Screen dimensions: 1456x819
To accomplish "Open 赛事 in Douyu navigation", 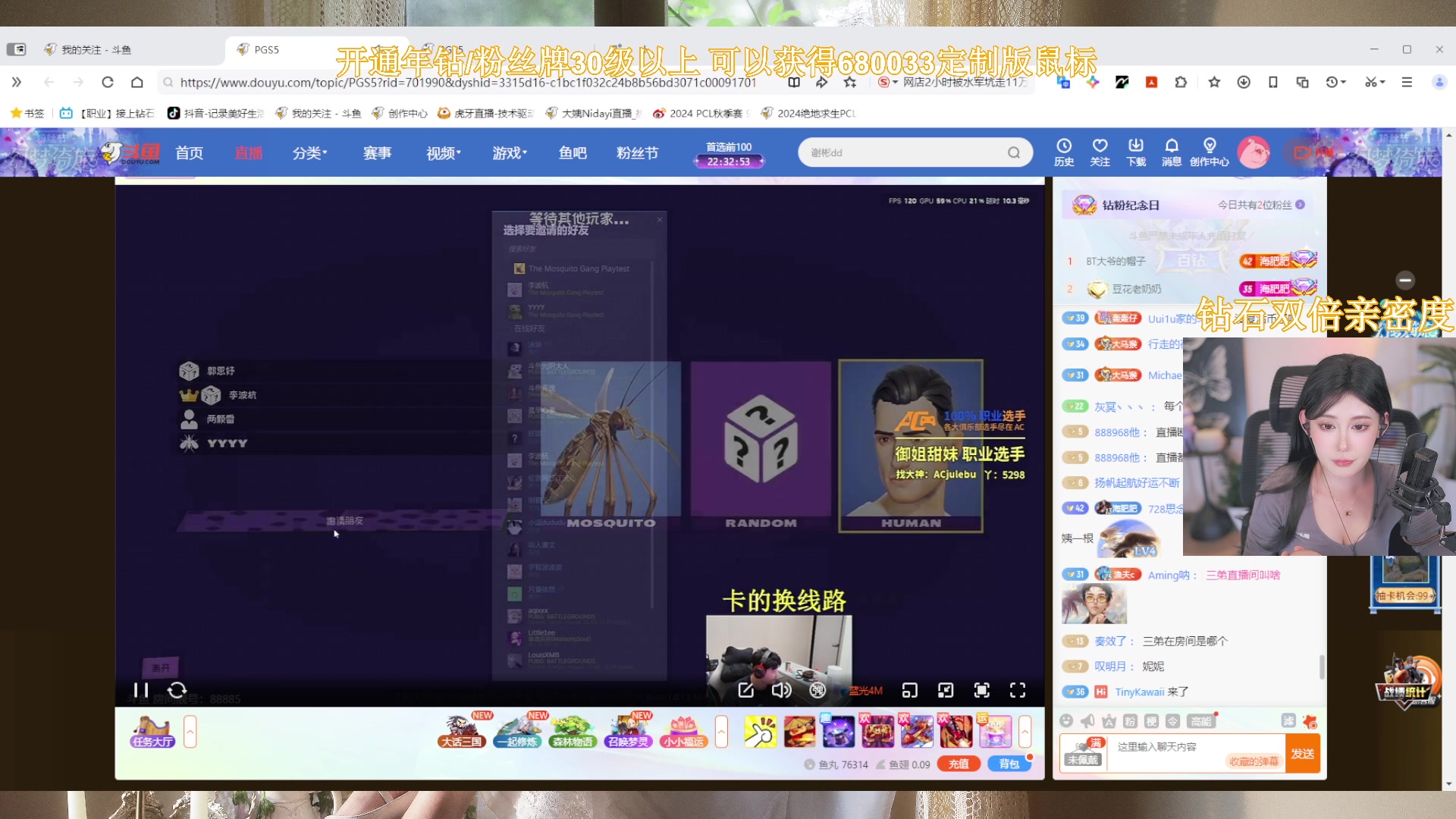I will pos(377,153).
